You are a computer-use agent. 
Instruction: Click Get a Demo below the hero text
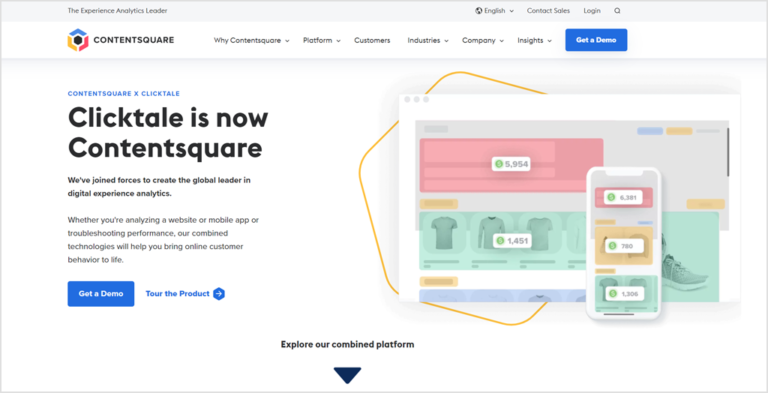(x=101, y=294)
